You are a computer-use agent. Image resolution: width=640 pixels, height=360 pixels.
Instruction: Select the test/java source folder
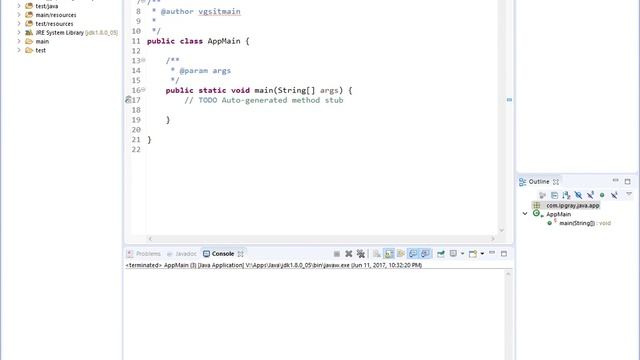[x=47, y=6]
